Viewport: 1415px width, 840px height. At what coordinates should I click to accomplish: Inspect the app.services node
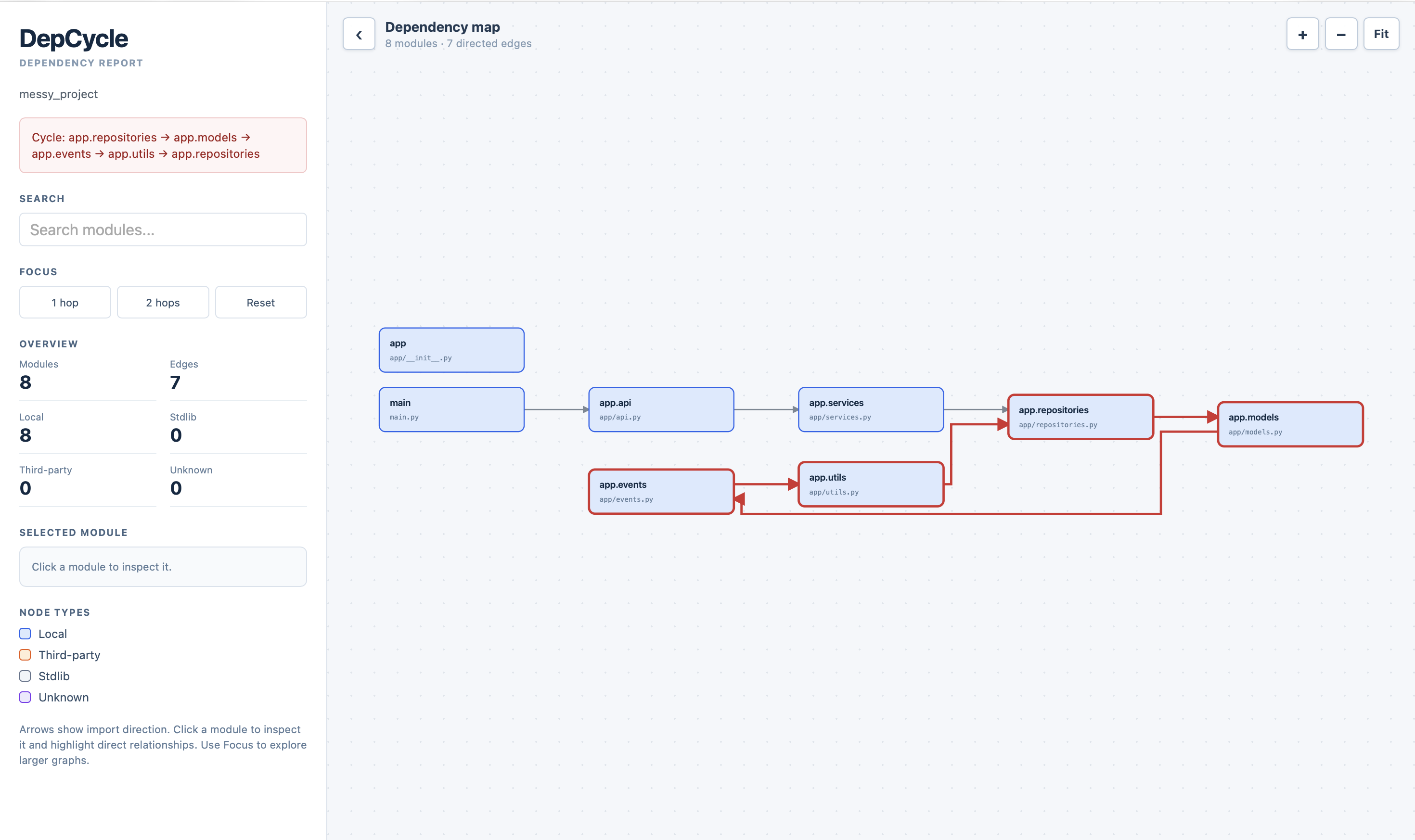[x=871, y=409]
